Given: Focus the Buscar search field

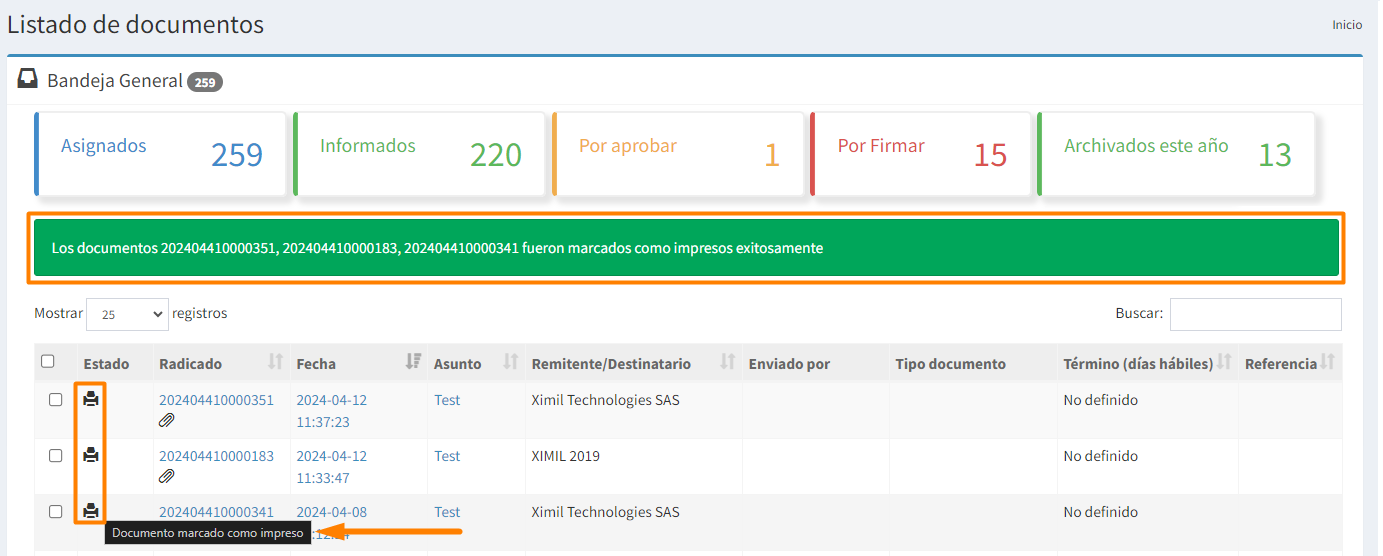Looking at the screenshot, I should tap(1256, 314).
